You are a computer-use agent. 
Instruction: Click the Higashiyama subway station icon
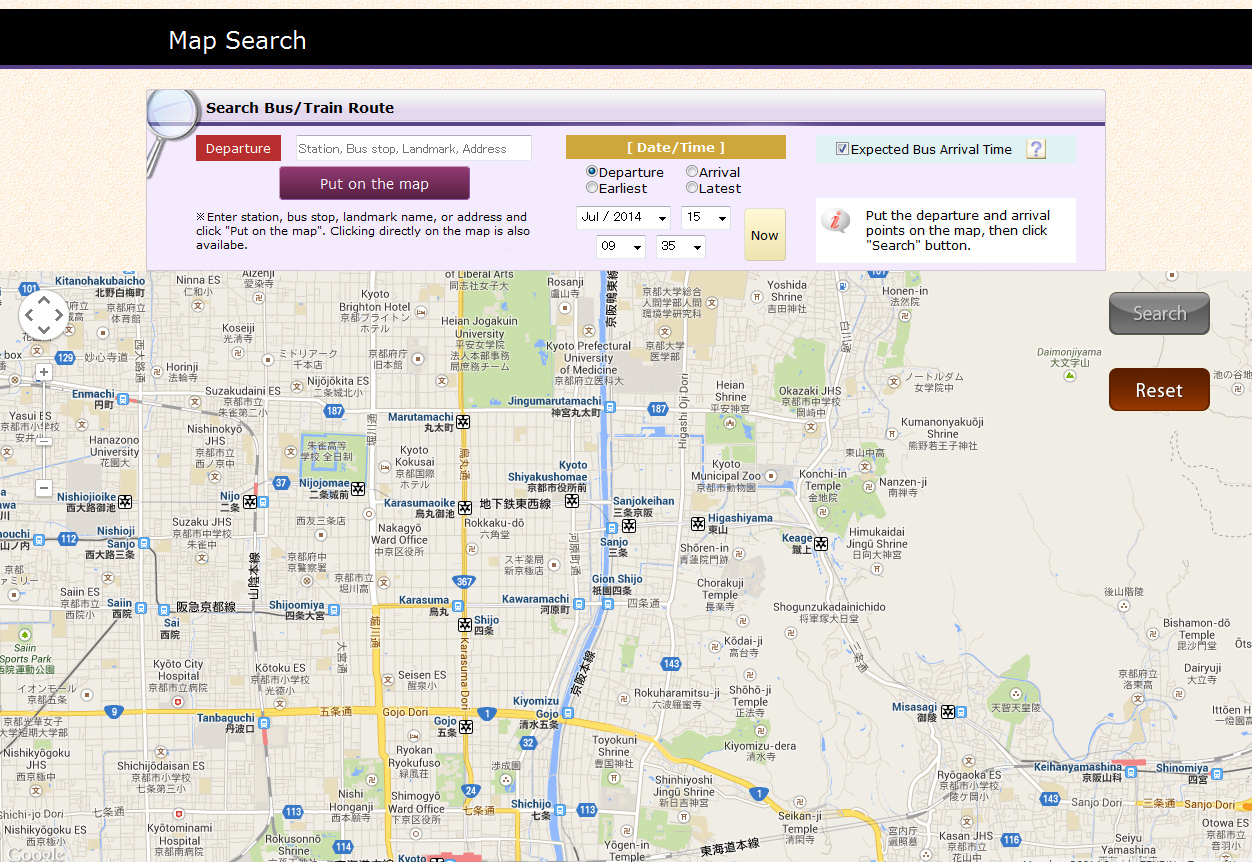[698, 524]
